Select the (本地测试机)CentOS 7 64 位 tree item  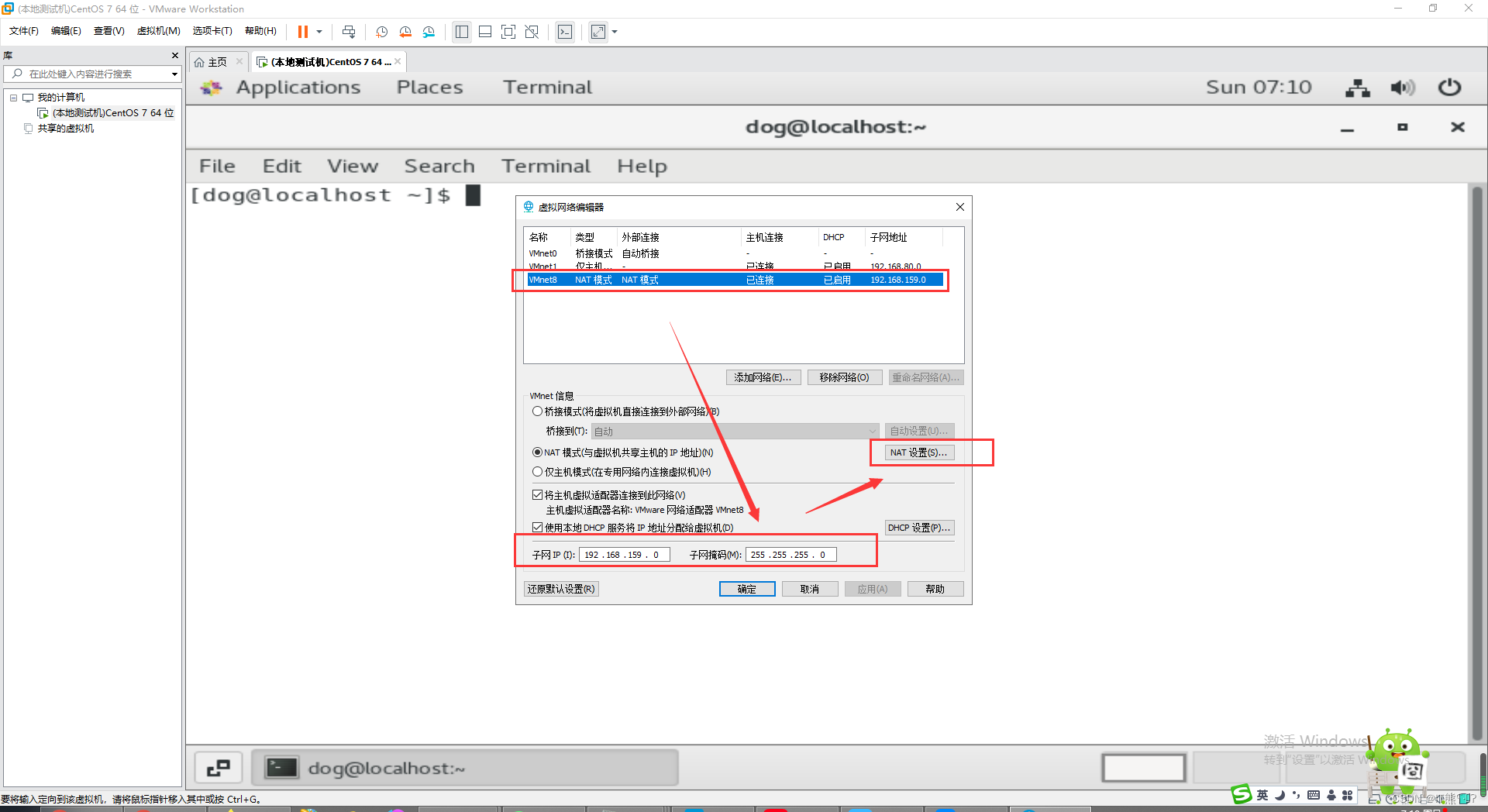(x=113, y=113)
